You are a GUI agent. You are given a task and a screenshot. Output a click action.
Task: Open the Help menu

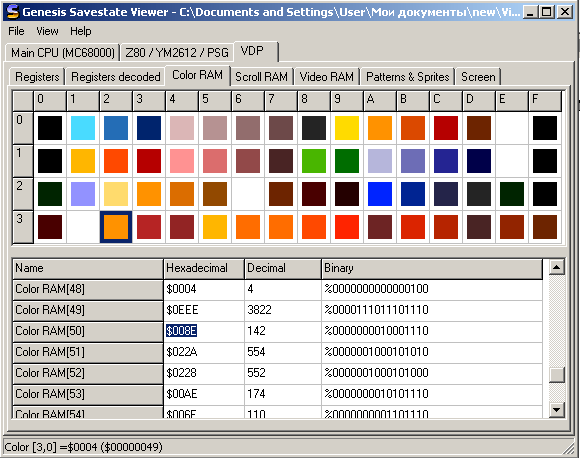[x=81, y=31]
